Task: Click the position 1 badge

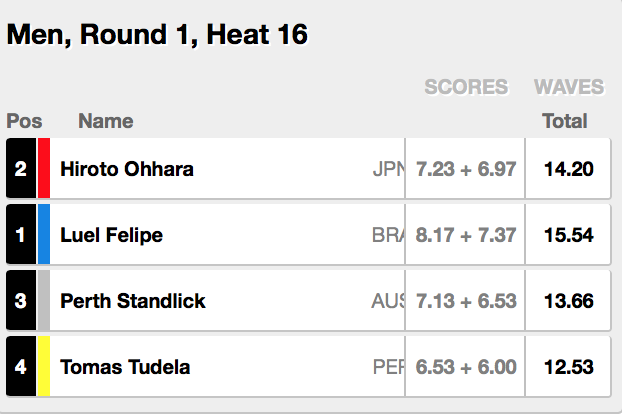Action: click(x=21, y=235)
